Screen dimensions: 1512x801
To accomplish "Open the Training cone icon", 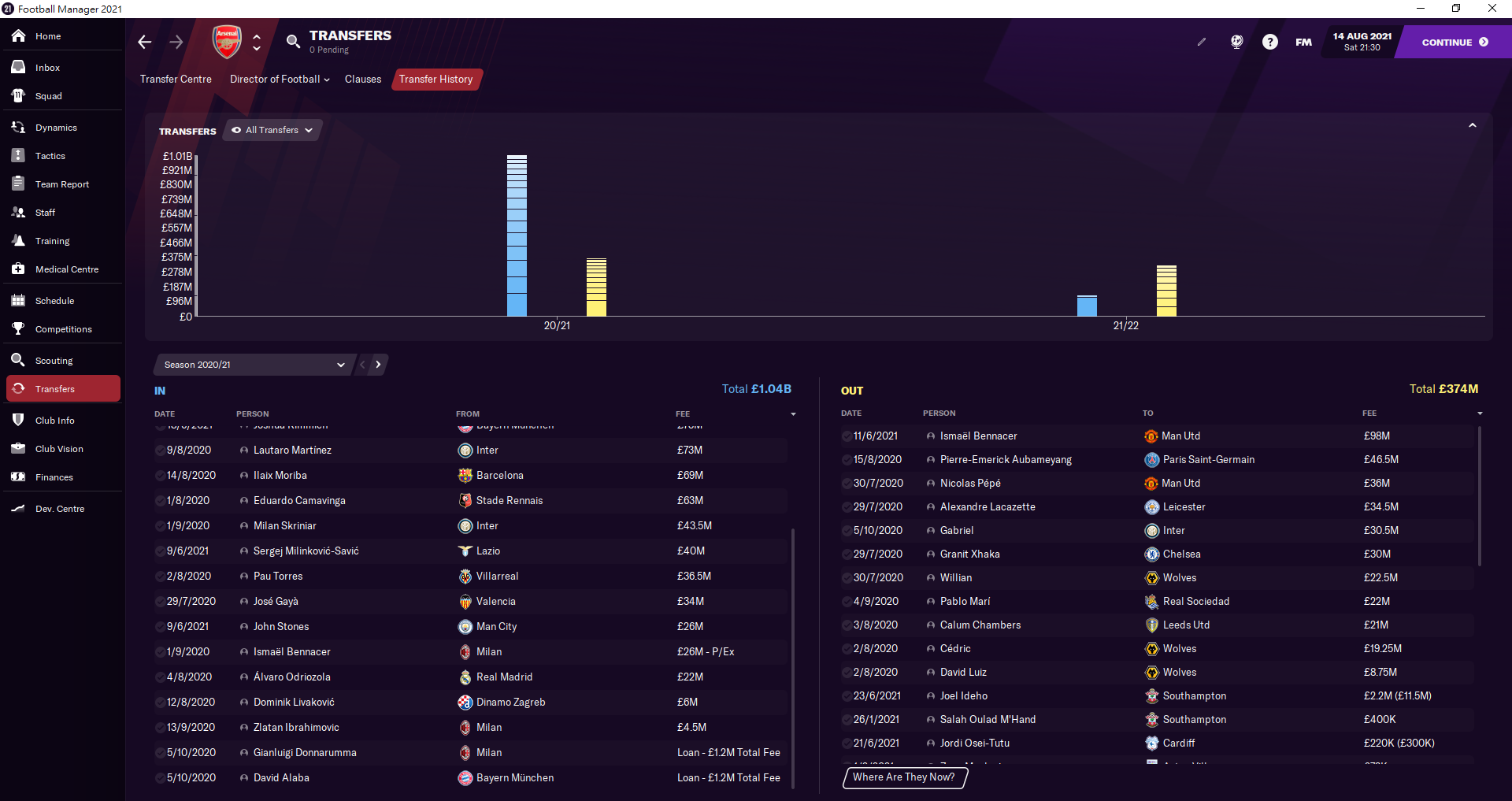I will click(x=19, y=241).
